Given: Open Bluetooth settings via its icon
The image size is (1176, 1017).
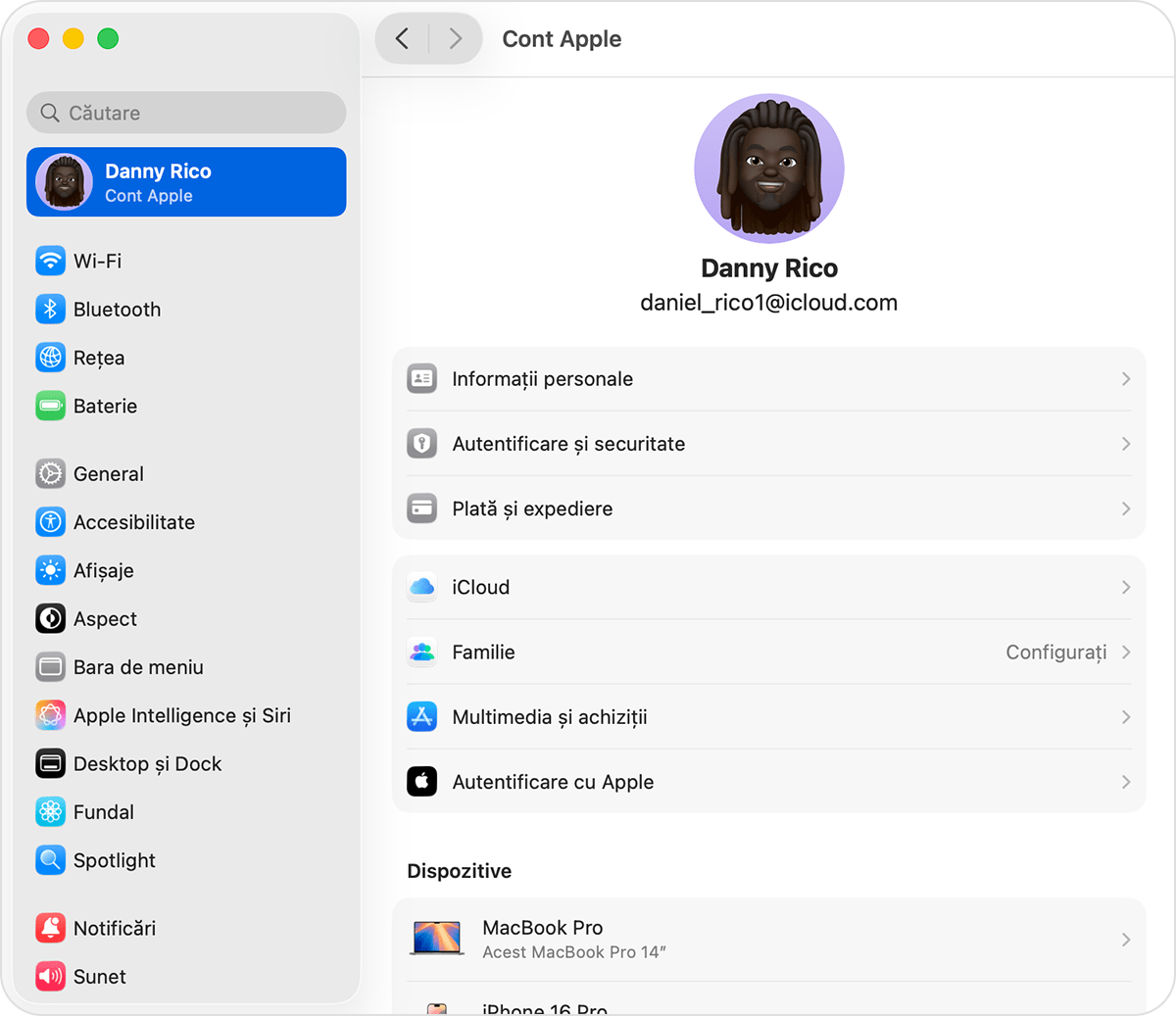Looking at the screenshot, I should pyautogui.click(x=50, y=309).
